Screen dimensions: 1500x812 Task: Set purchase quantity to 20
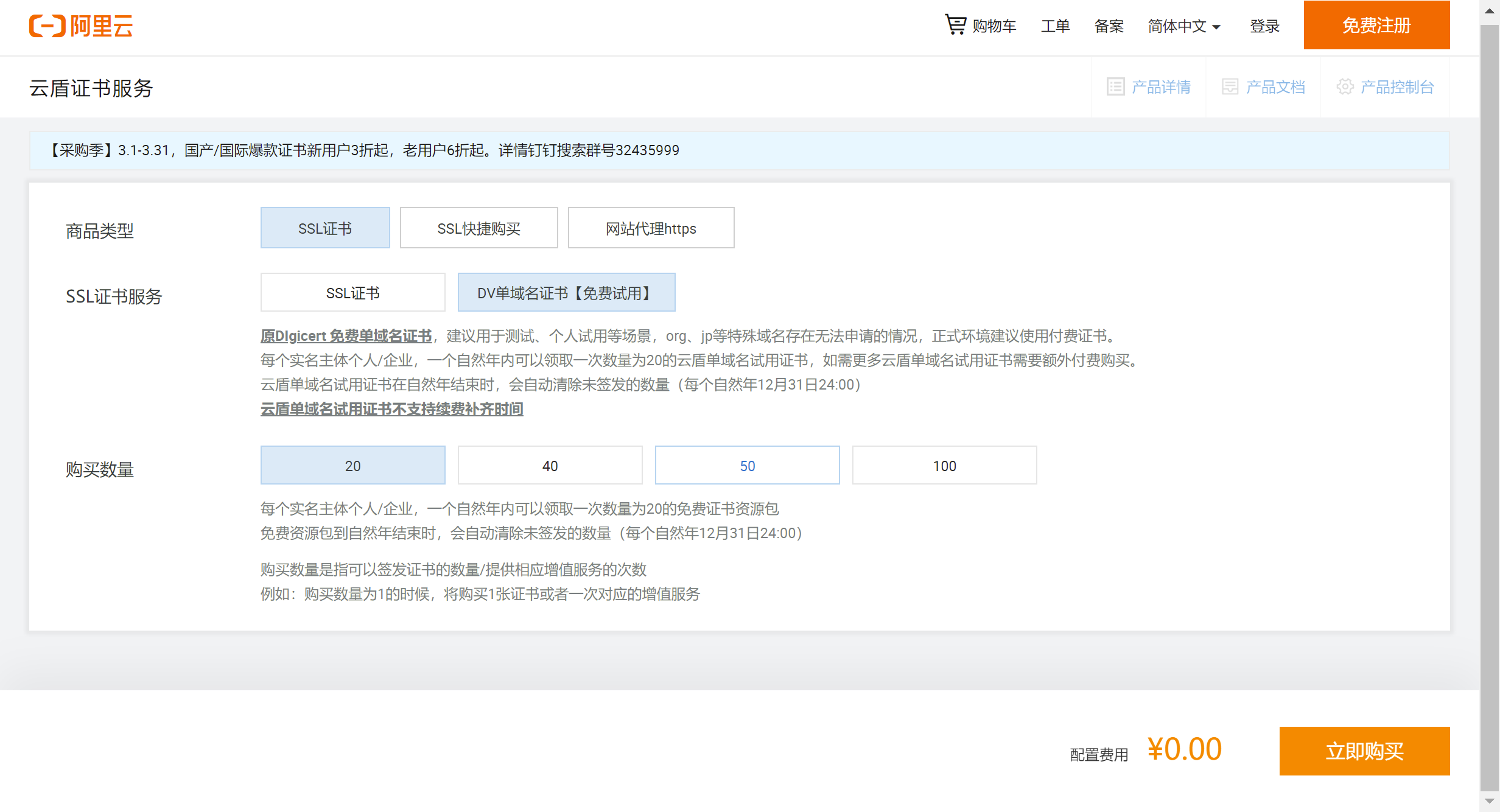coord(352,465)
